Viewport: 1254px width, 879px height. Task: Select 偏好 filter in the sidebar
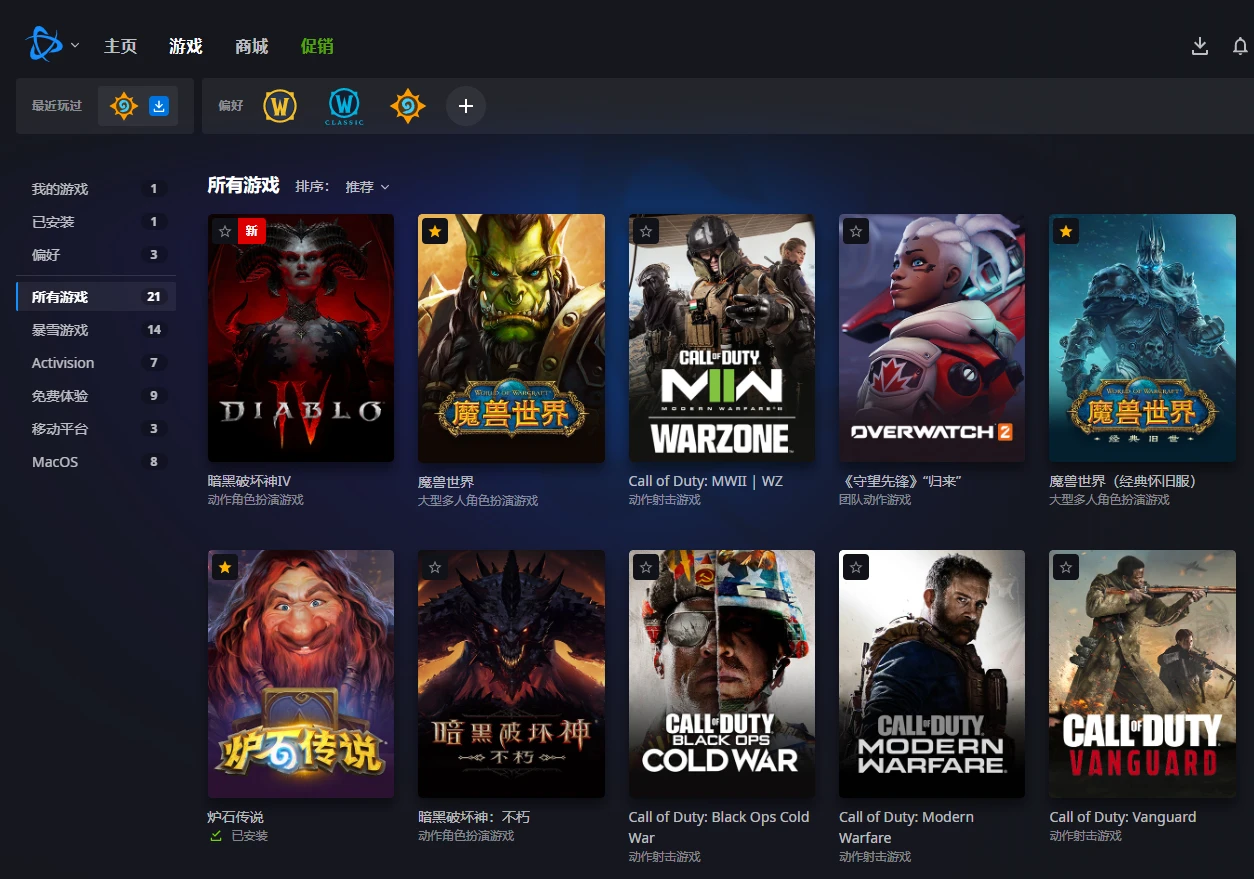[96, 255]
